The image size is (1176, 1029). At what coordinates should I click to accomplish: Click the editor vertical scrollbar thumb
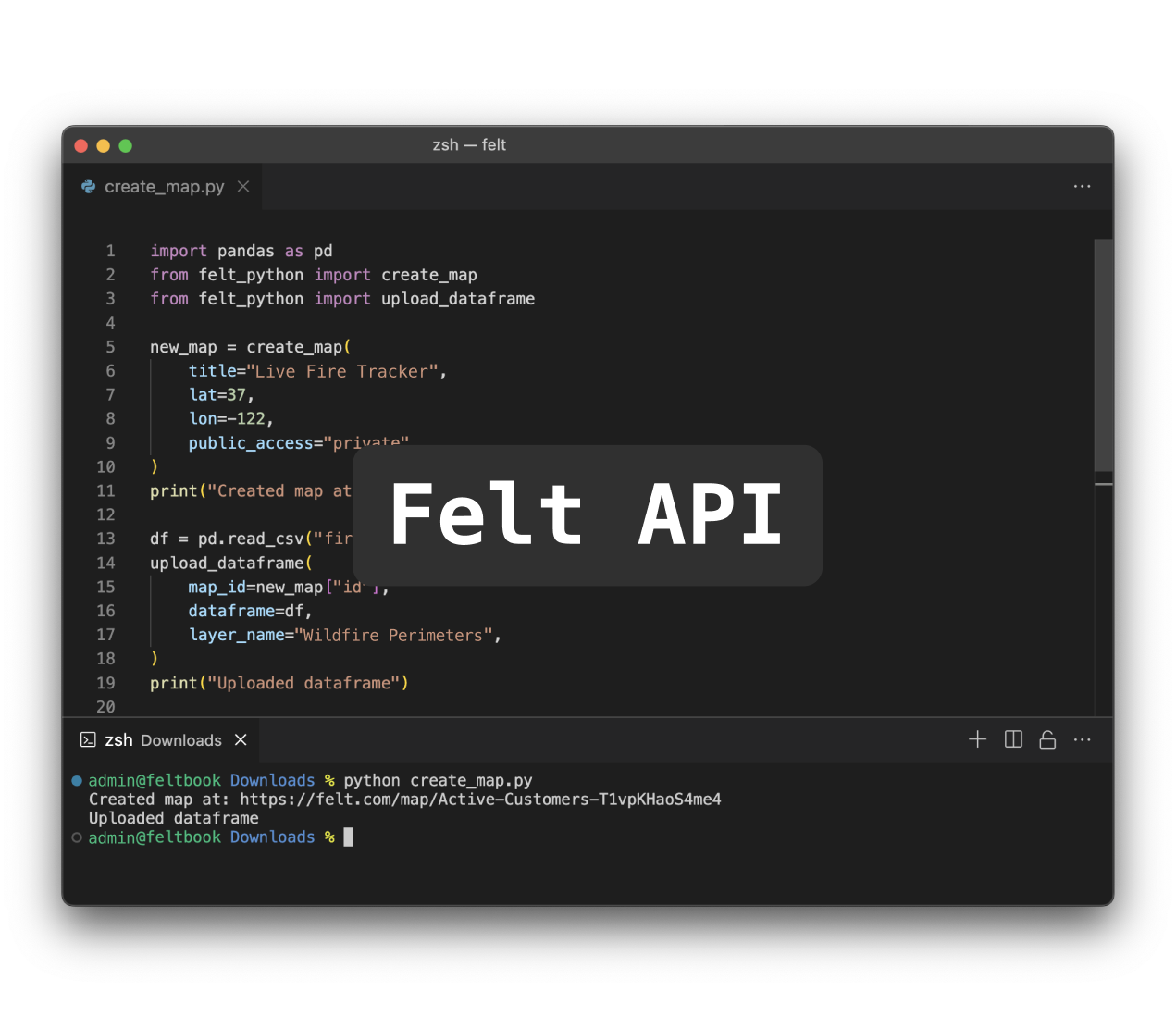[x=1103, y=355]
